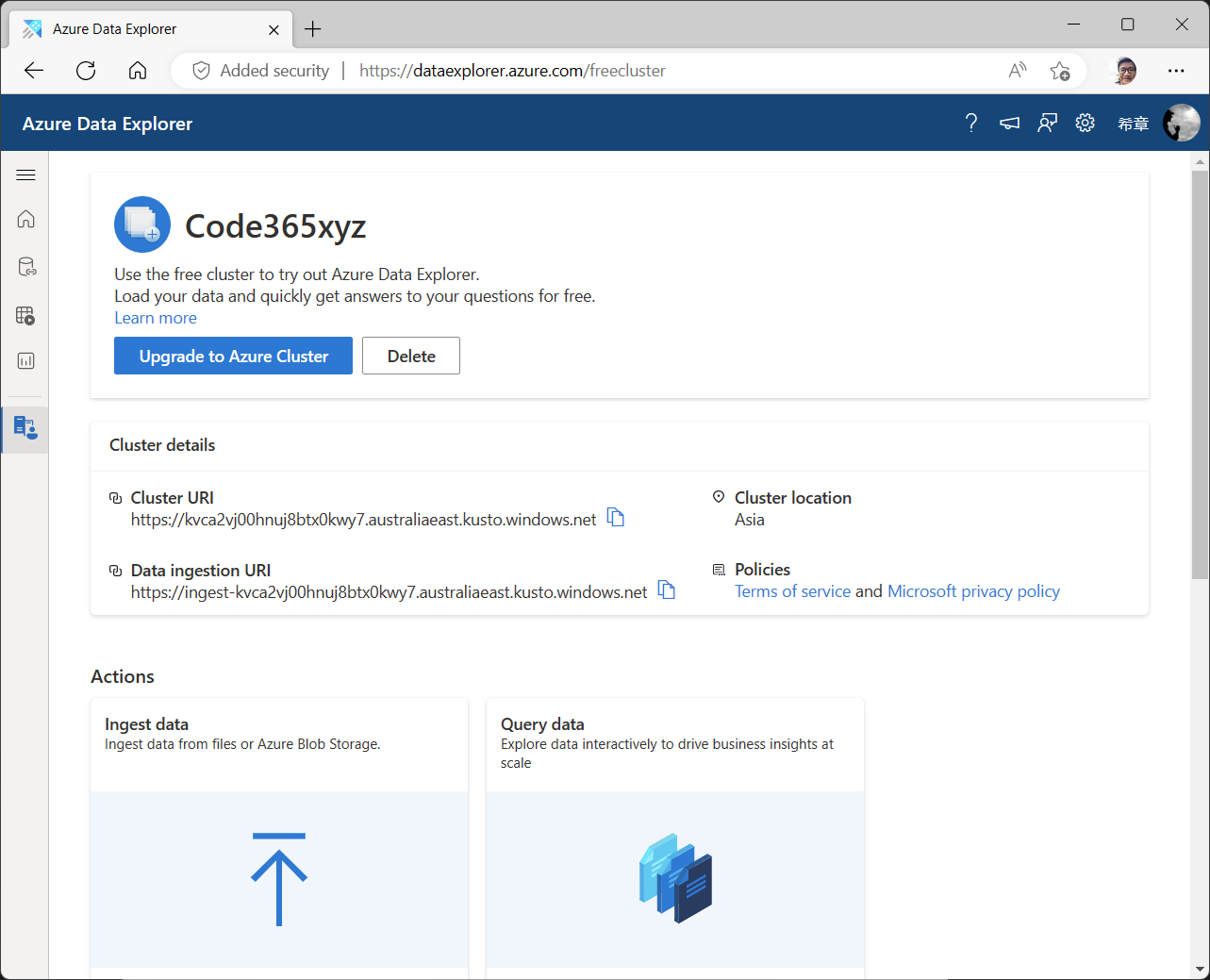1210x980 pixels.
Task: Go back with browser back arrow
Action: click(x=34, y=70)
